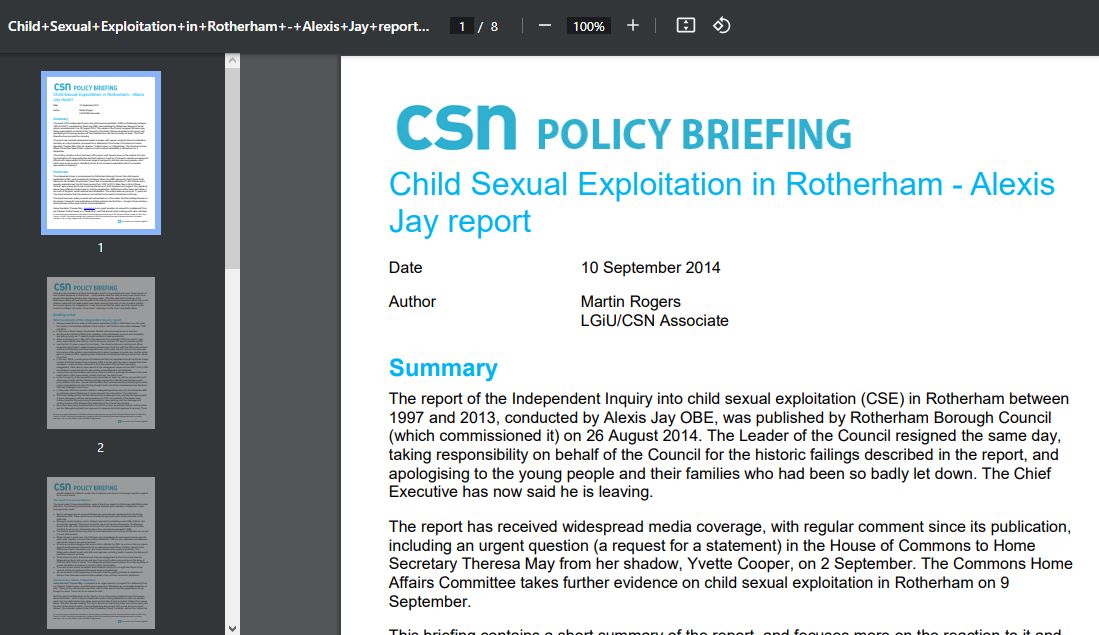Click the sidebar scroll up arrow
This screenshot has width=1099, height=635.
click(233, 61)
